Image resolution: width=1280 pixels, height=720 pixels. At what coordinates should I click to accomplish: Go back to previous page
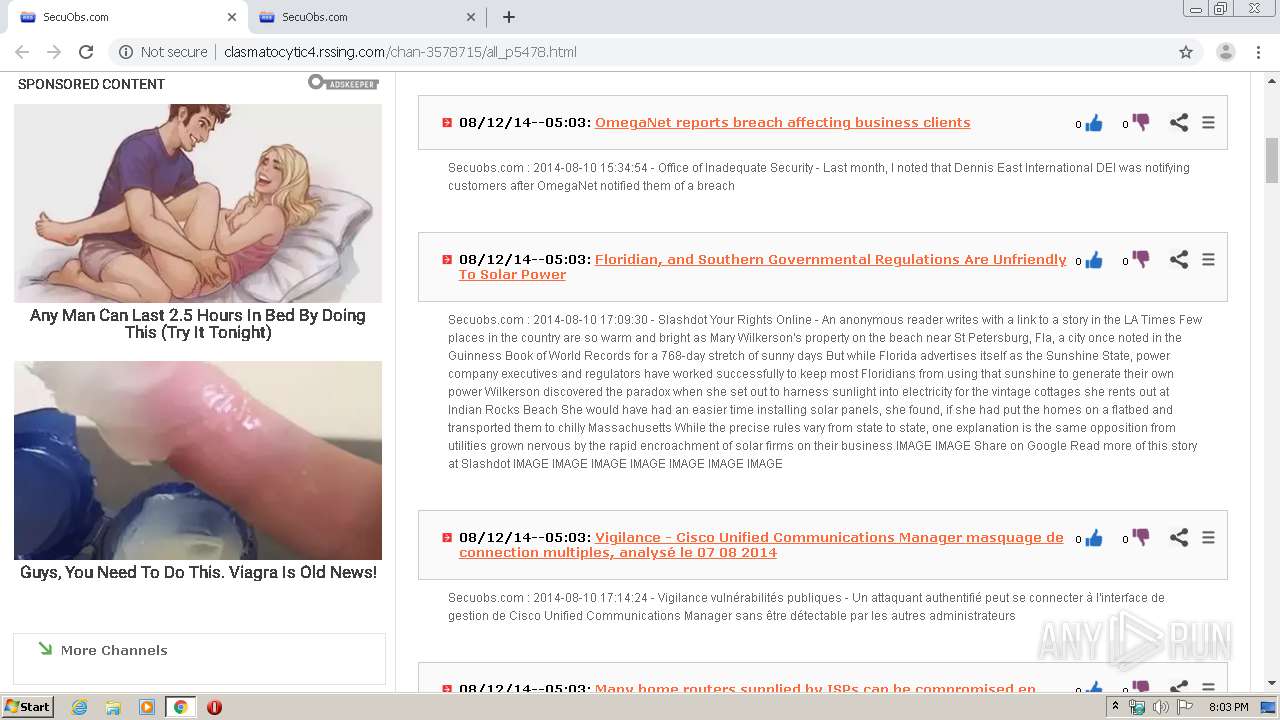tap(22, 52)
